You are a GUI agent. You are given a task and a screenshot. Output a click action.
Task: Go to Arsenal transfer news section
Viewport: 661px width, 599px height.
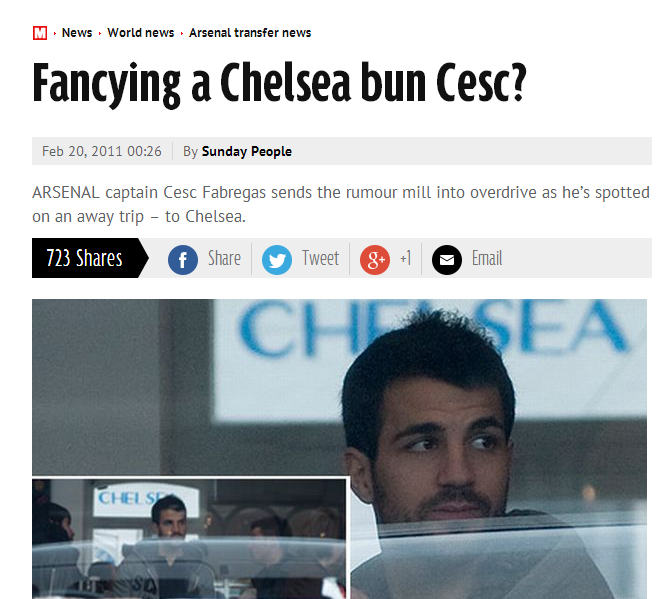(x=250, y=33)
